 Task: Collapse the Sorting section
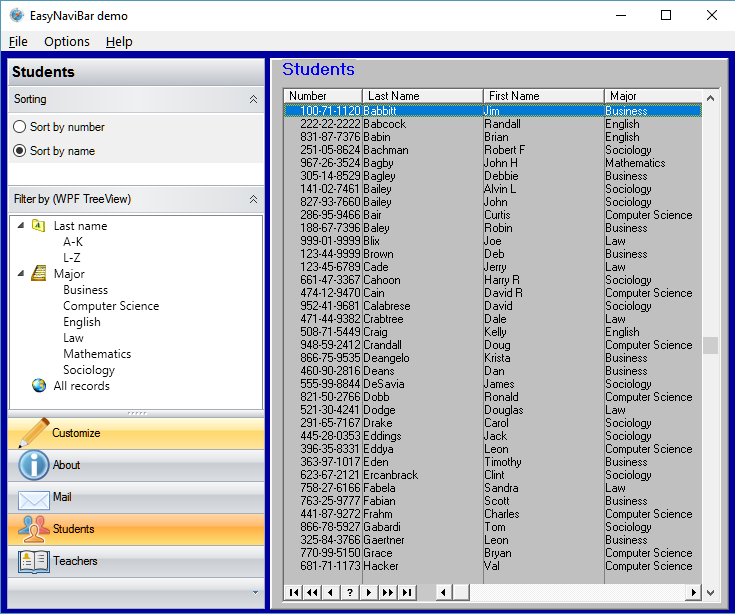(253, 100)
